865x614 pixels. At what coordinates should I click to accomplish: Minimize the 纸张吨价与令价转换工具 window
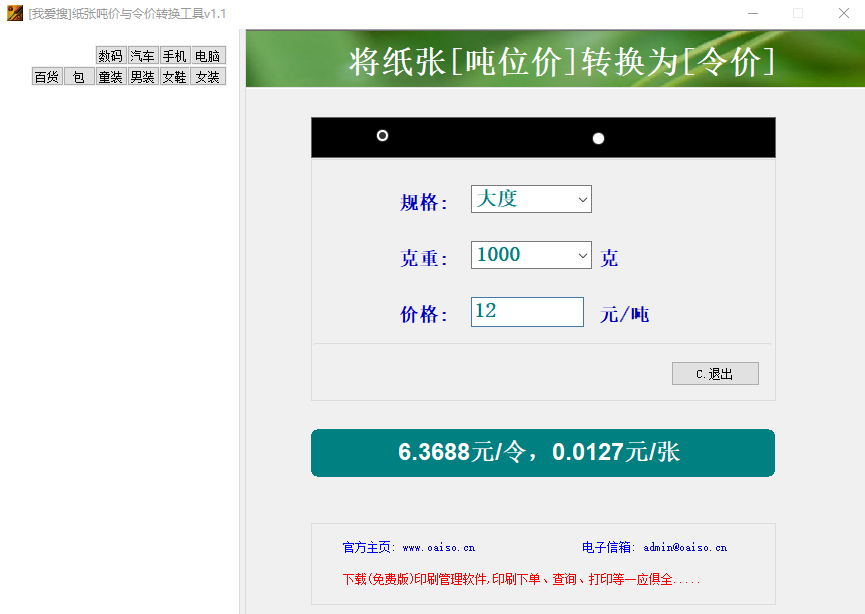click(x=752, y=13)
